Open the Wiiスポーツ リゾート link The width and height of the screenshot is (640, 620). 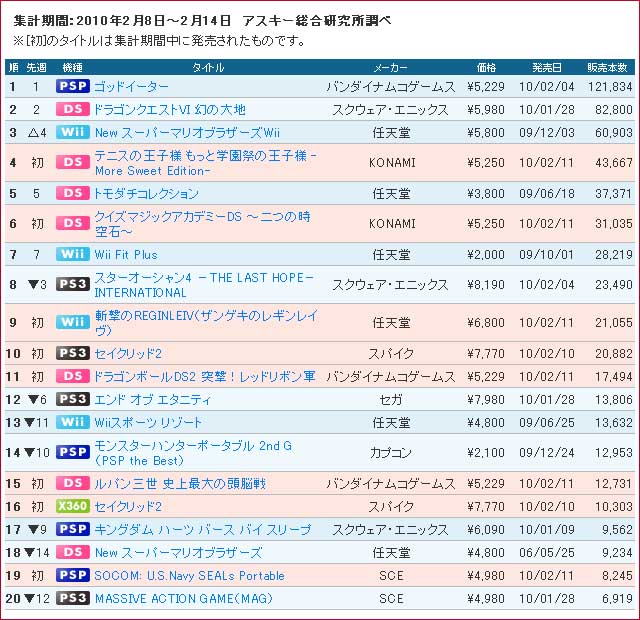[148, 422]
